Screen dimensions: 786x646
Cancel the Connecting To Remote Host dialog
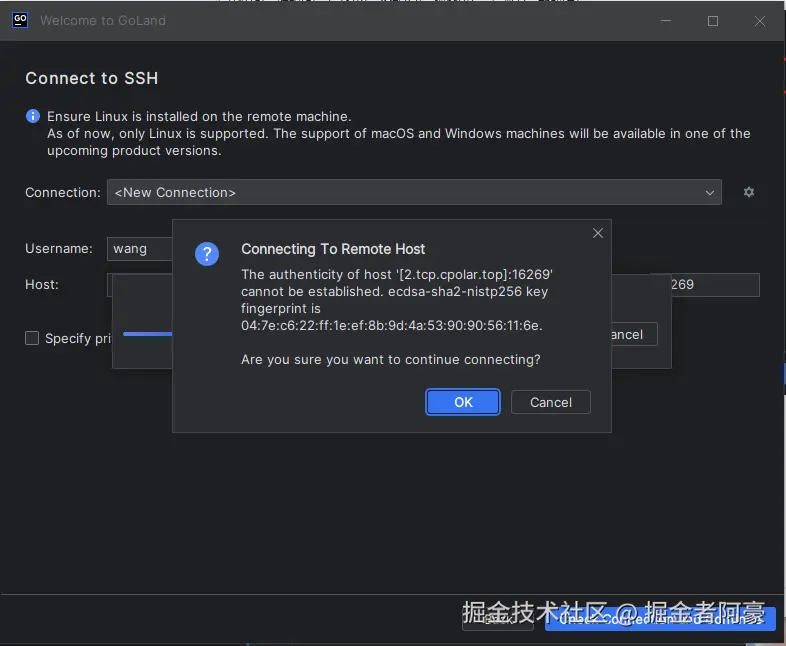tap(550, 402)
